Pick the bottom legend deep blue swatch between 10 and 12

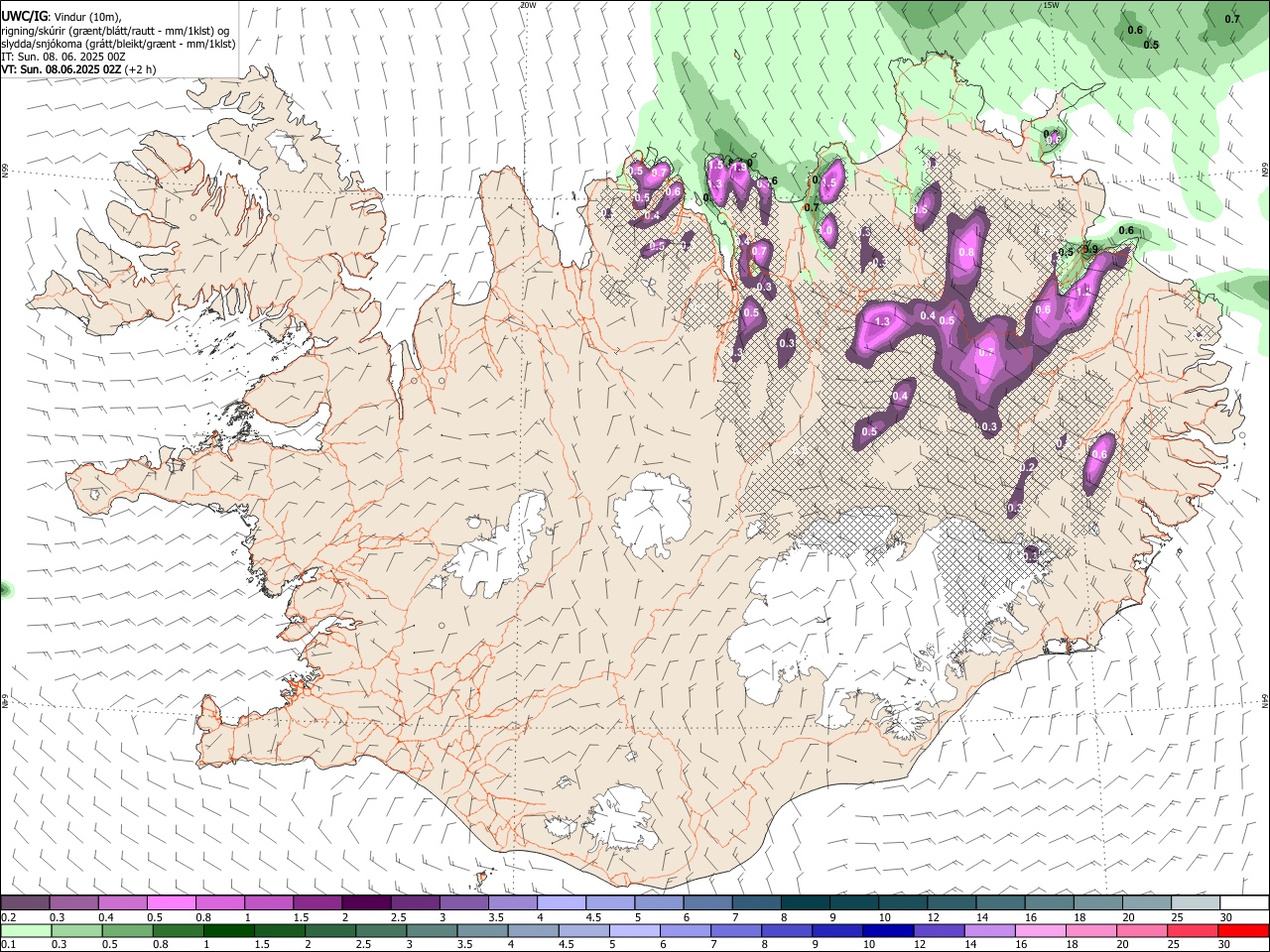(x=887, y=930)
